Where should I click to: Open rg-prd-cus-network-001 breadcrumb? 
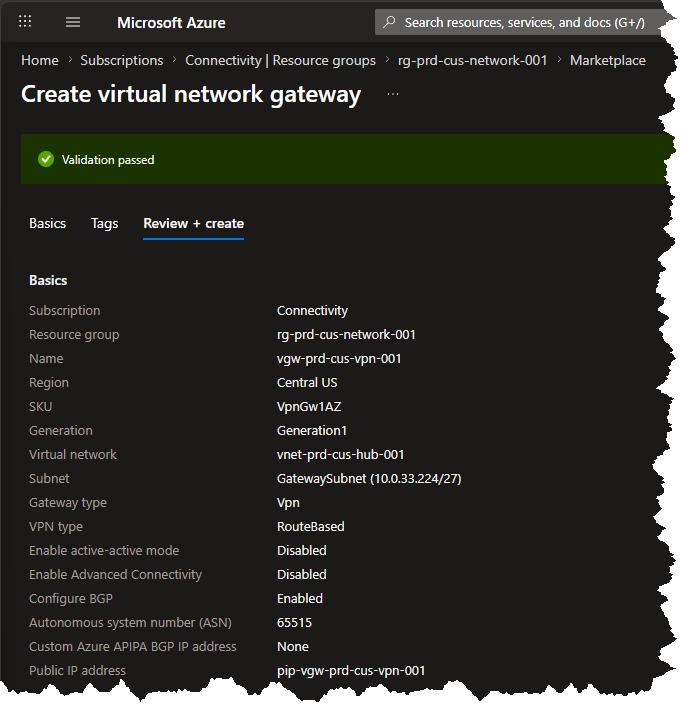472,60
